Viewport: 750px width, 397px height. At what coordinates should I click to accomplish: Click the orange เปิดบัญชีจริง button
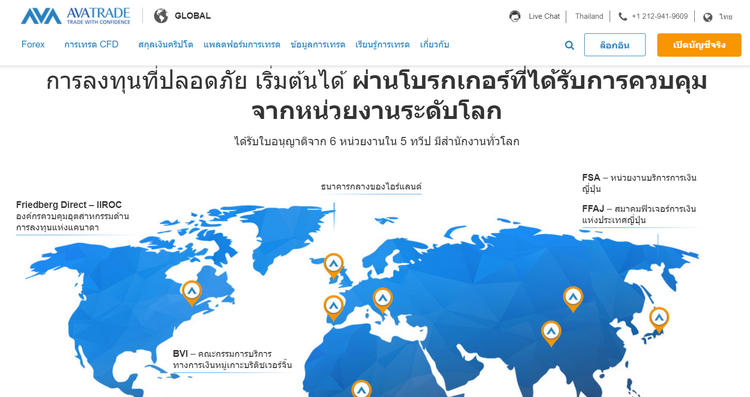click(x=699, y=45)
